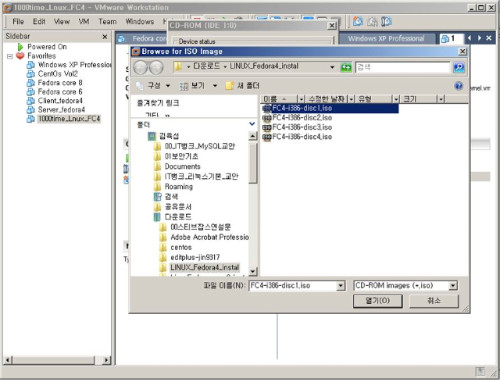Select Windows XP Professional VM in sidebar
This screenshot has width=500, height=380.
[74, 65]
